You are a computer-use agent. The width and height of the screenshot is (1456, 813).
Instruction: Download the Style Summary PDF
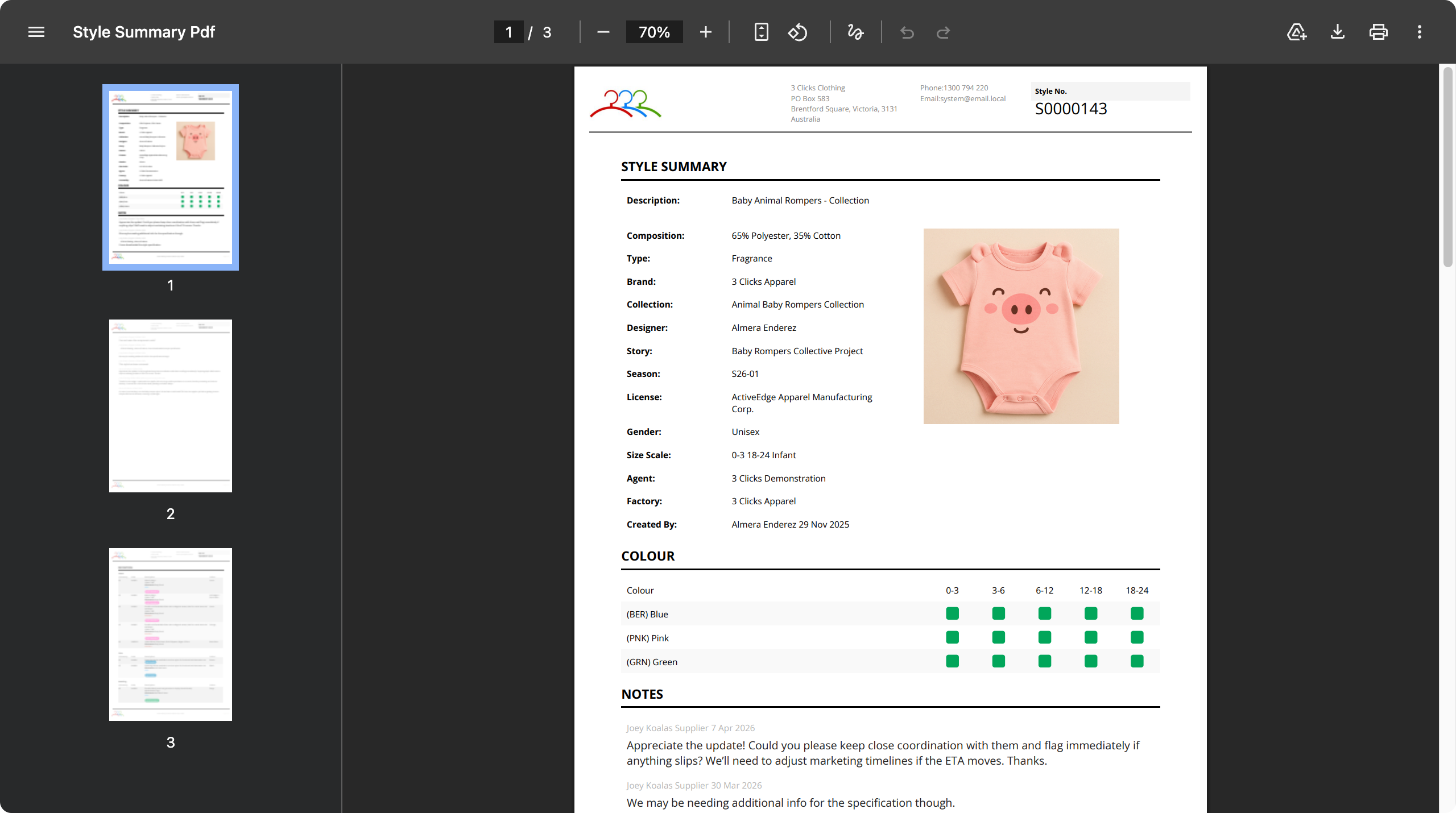(x=1338, y=32)
